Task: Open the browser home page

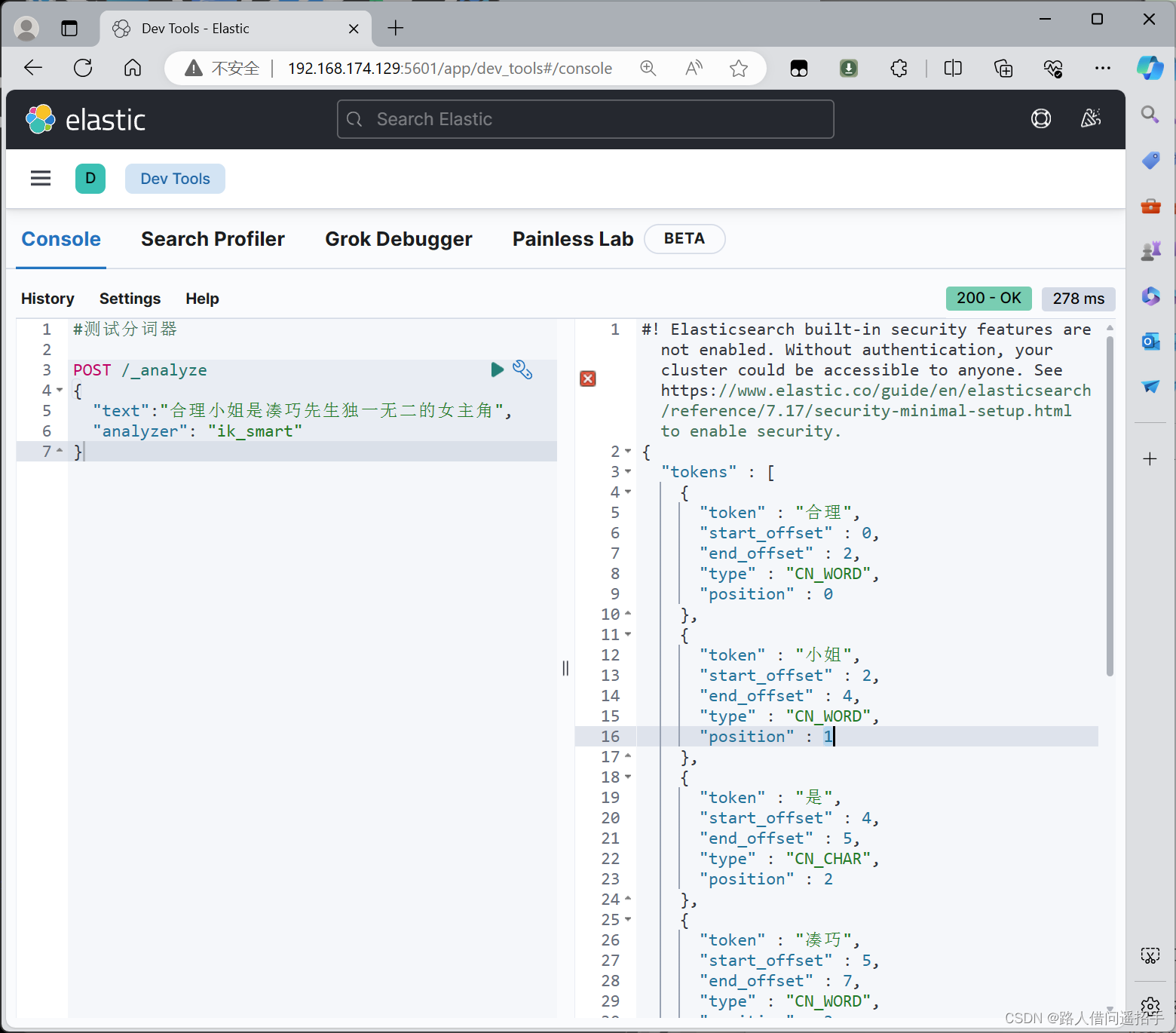Action: coord(133,68)
